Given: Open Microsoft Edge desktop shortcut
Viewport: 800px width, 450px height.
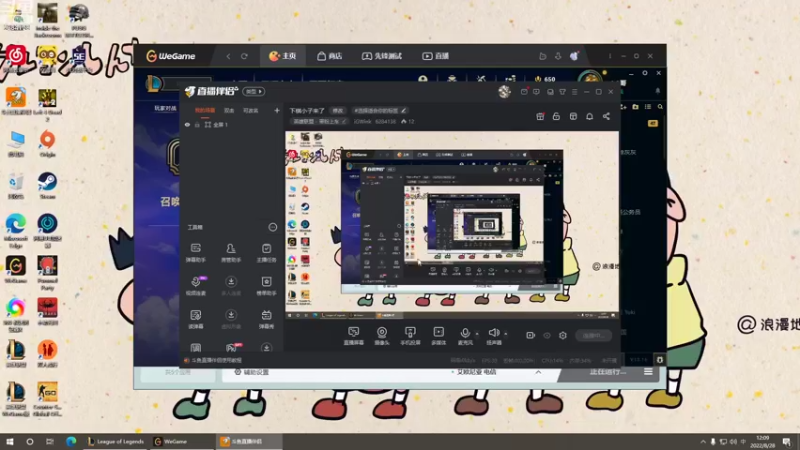Looking at the screenshot, I should 16,228.
